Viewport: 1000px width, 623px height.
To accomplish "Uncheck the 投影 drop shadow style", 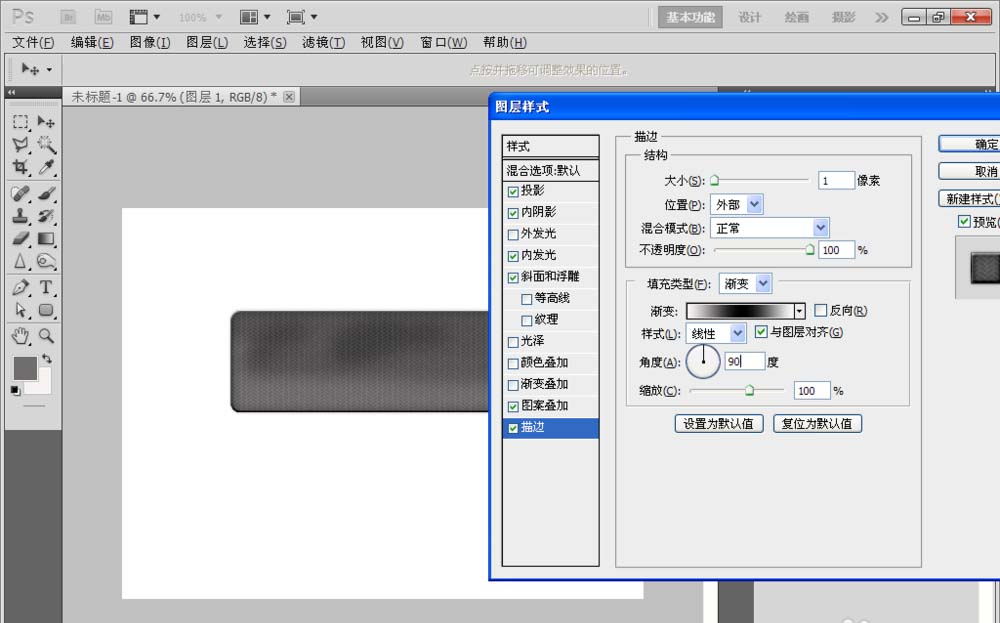I will click(514, 191).
